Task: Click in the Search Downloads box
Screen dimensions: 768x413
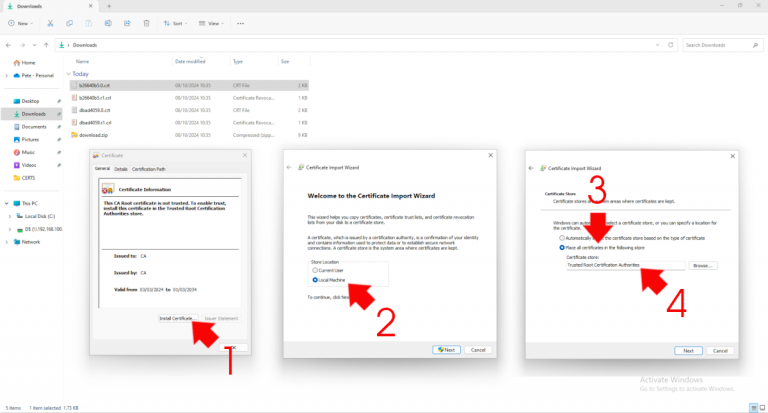Action: [x=718, y=45]
